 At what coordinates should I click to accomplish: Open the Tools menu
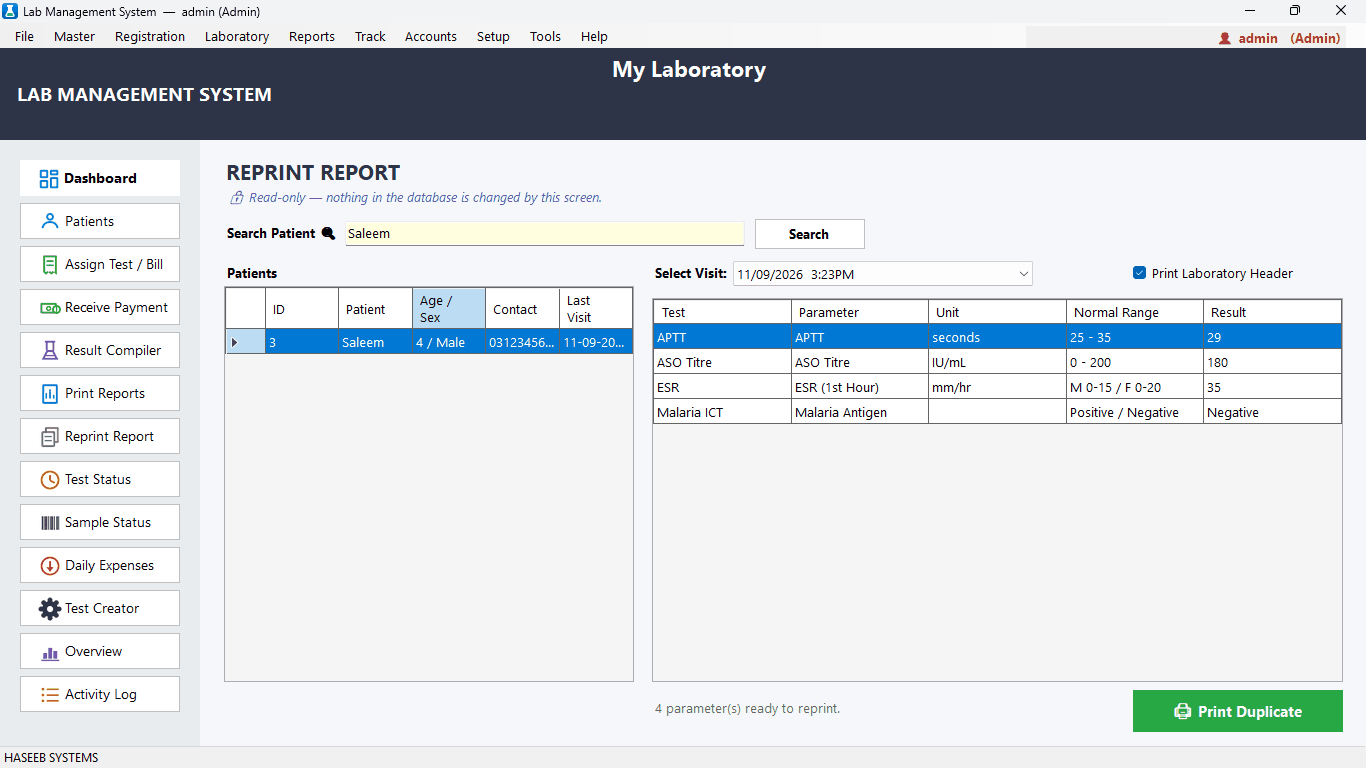tap(545, 36)
